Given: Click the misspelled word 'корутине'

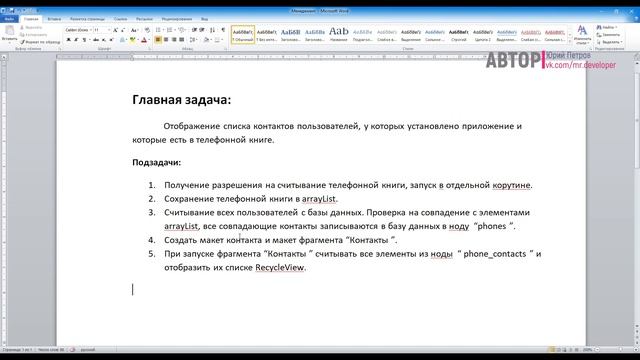Looking at the screenshot, I should pos(511,185).
